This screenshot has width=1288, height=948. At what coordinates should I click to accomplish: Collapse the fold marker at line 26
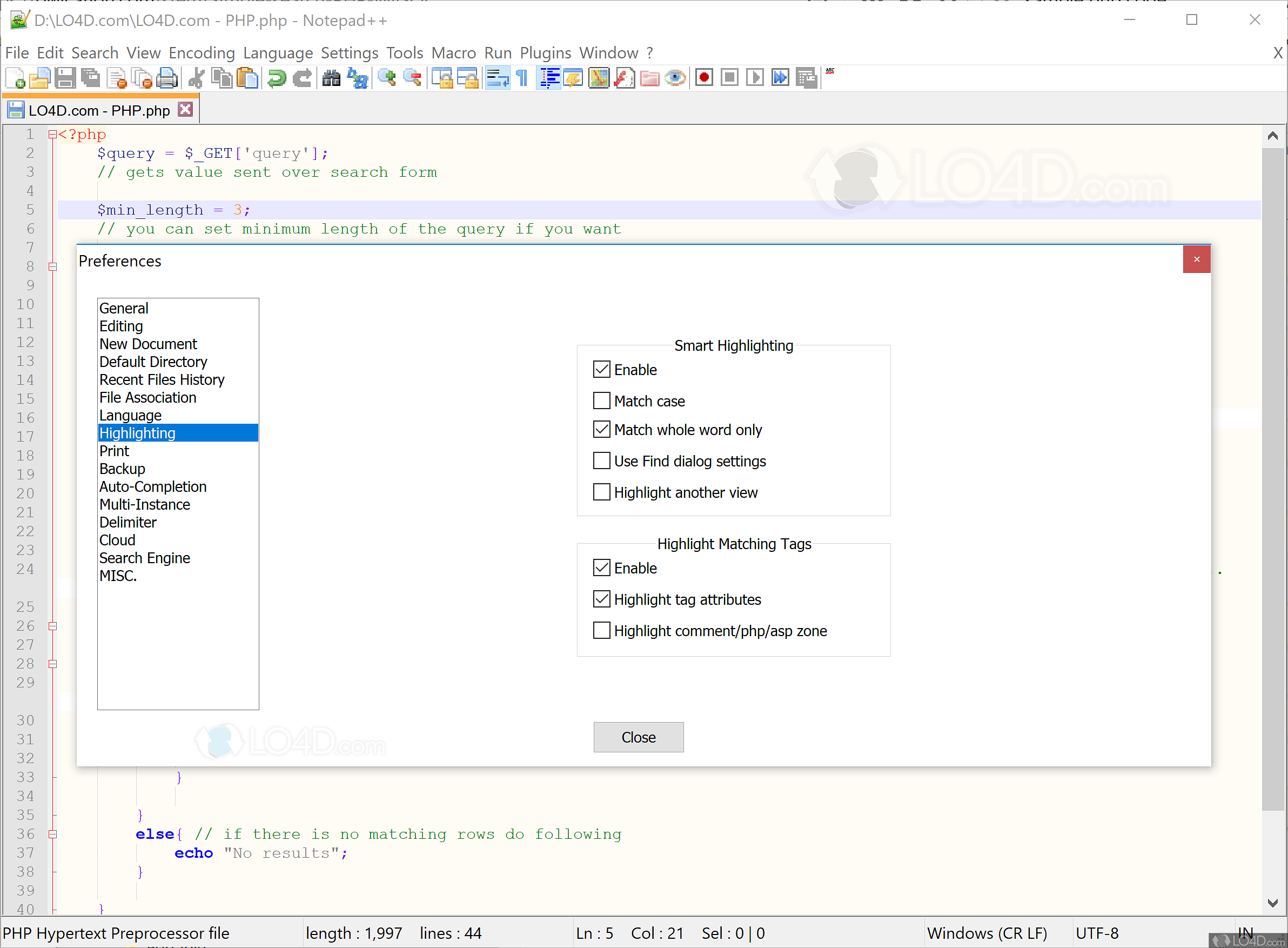(x=53, y=626)
